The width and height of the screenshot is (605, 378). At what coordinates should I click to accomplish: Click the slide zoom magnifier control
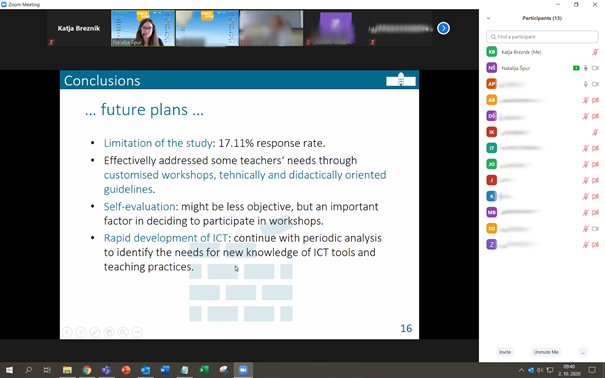pos(123,332)
